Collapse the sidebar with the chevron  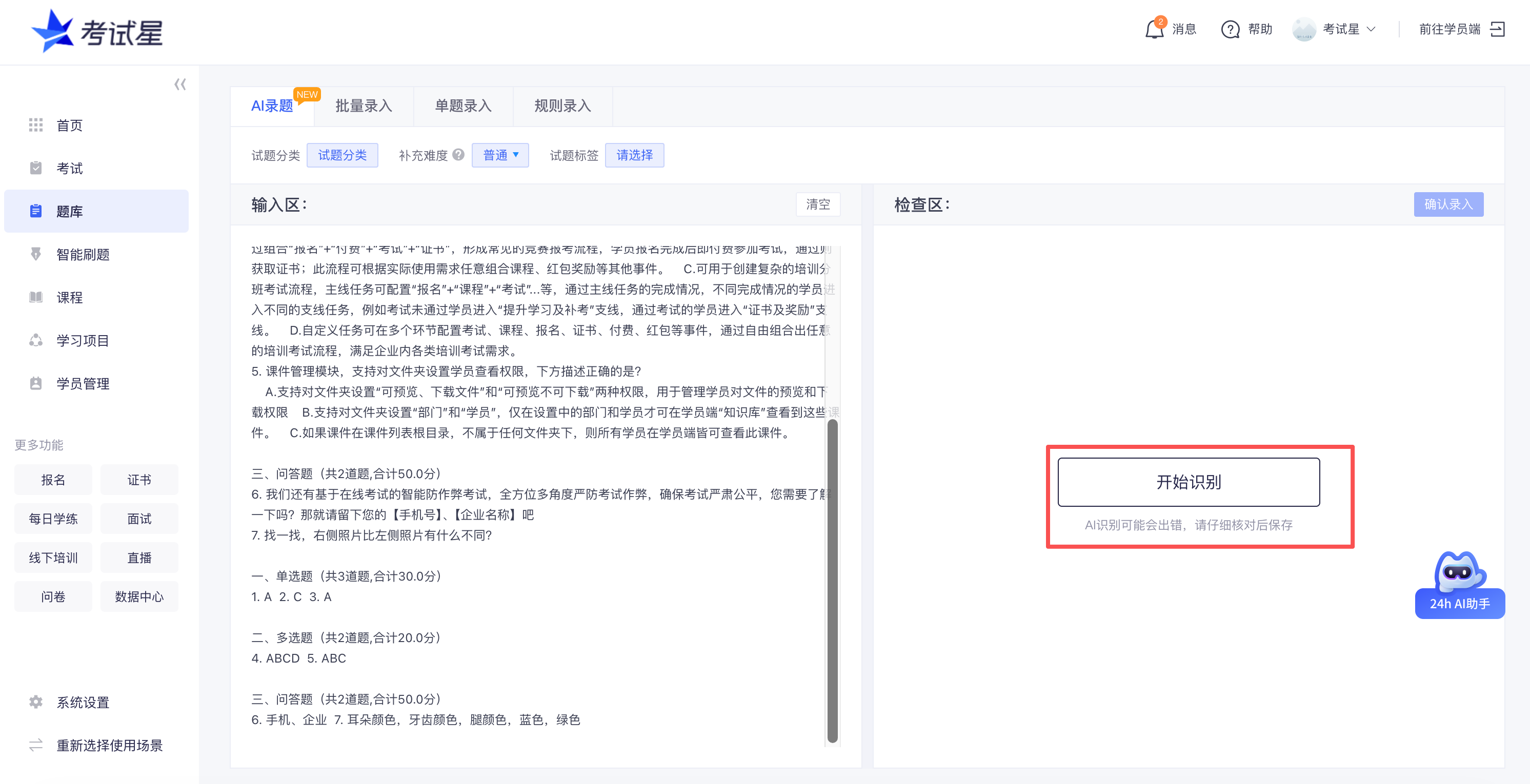[180, 84]
